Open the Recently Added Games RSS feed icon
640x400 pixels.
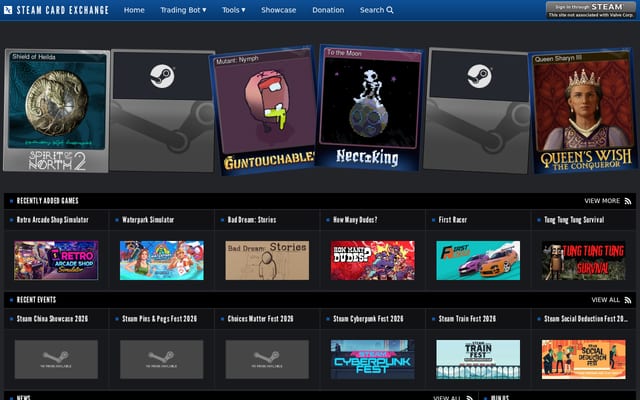coord(628,201)
